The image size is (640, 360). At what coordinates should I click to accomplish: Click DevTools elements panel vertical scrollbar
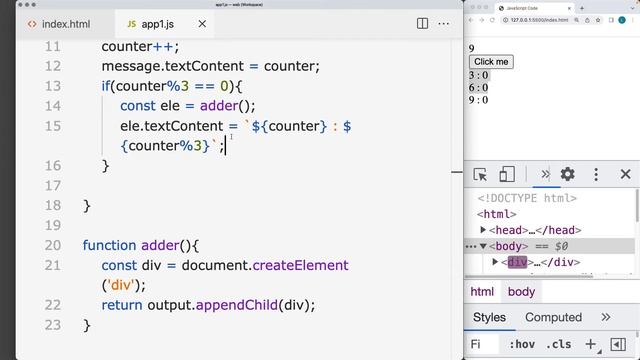click(x=637, y=206)
